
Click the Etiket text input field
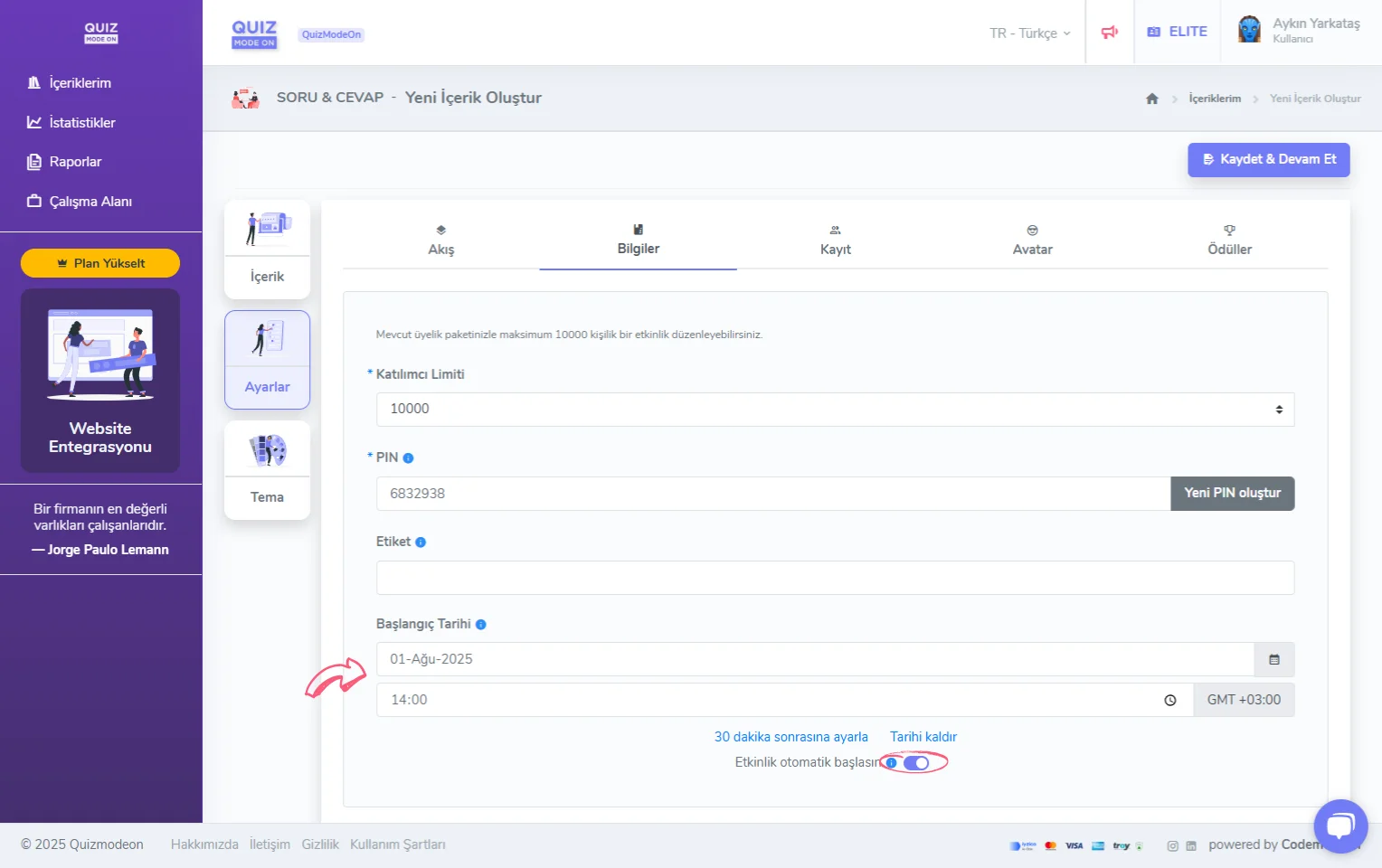click(834, 578)
